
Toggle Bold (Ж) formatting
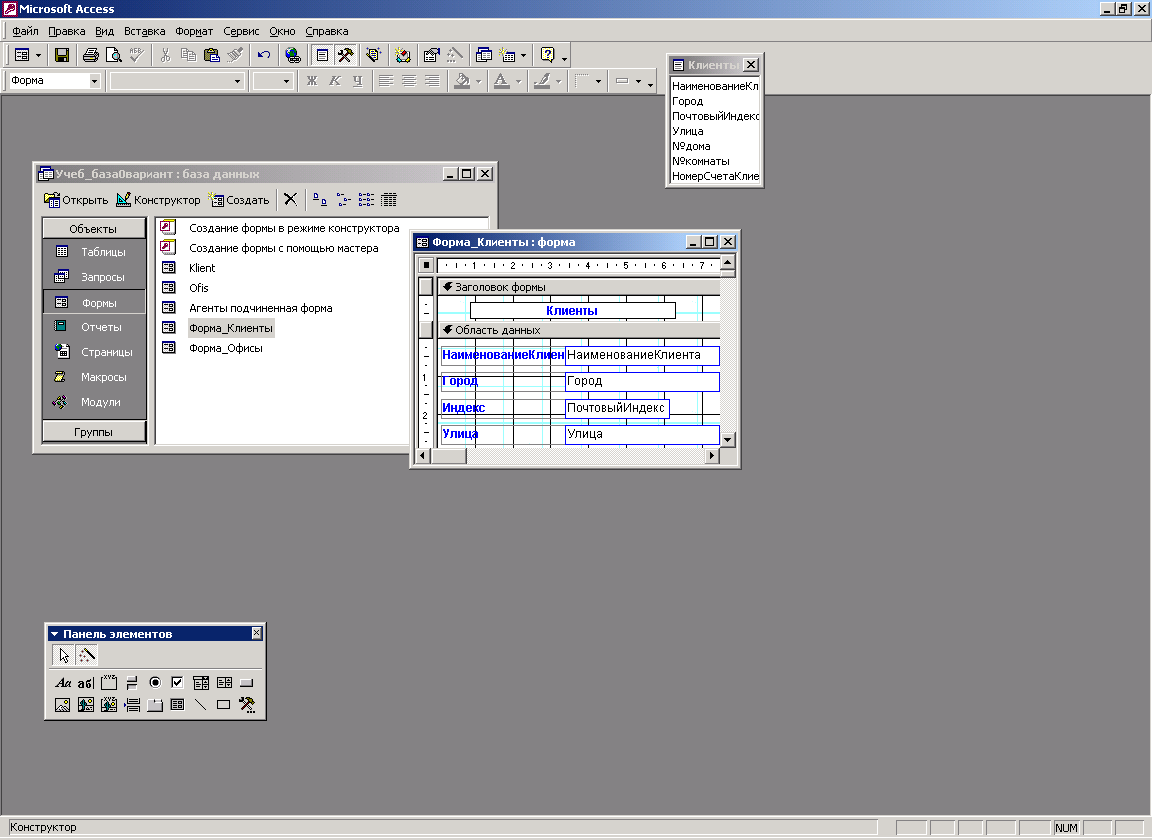click(312, 81)
